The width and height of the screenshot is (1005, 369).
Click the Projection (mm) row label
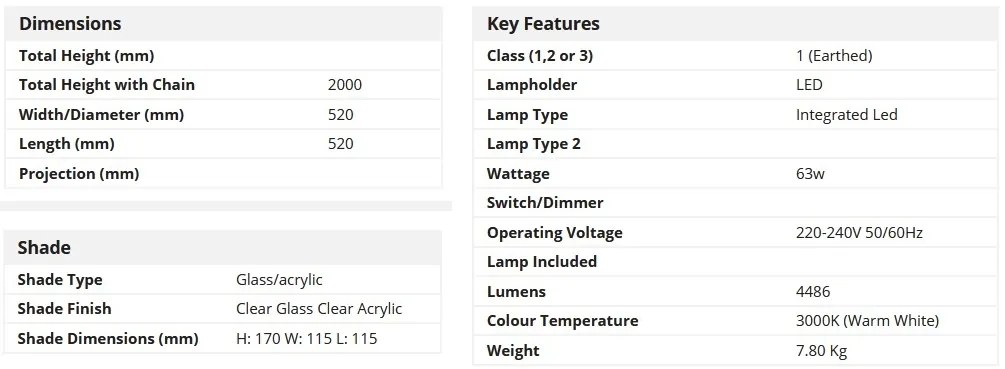click(79, 174)
